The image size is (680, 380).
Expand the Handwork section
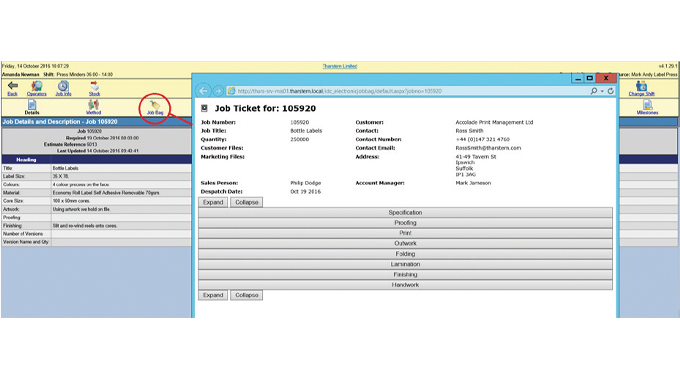(405, 285)
